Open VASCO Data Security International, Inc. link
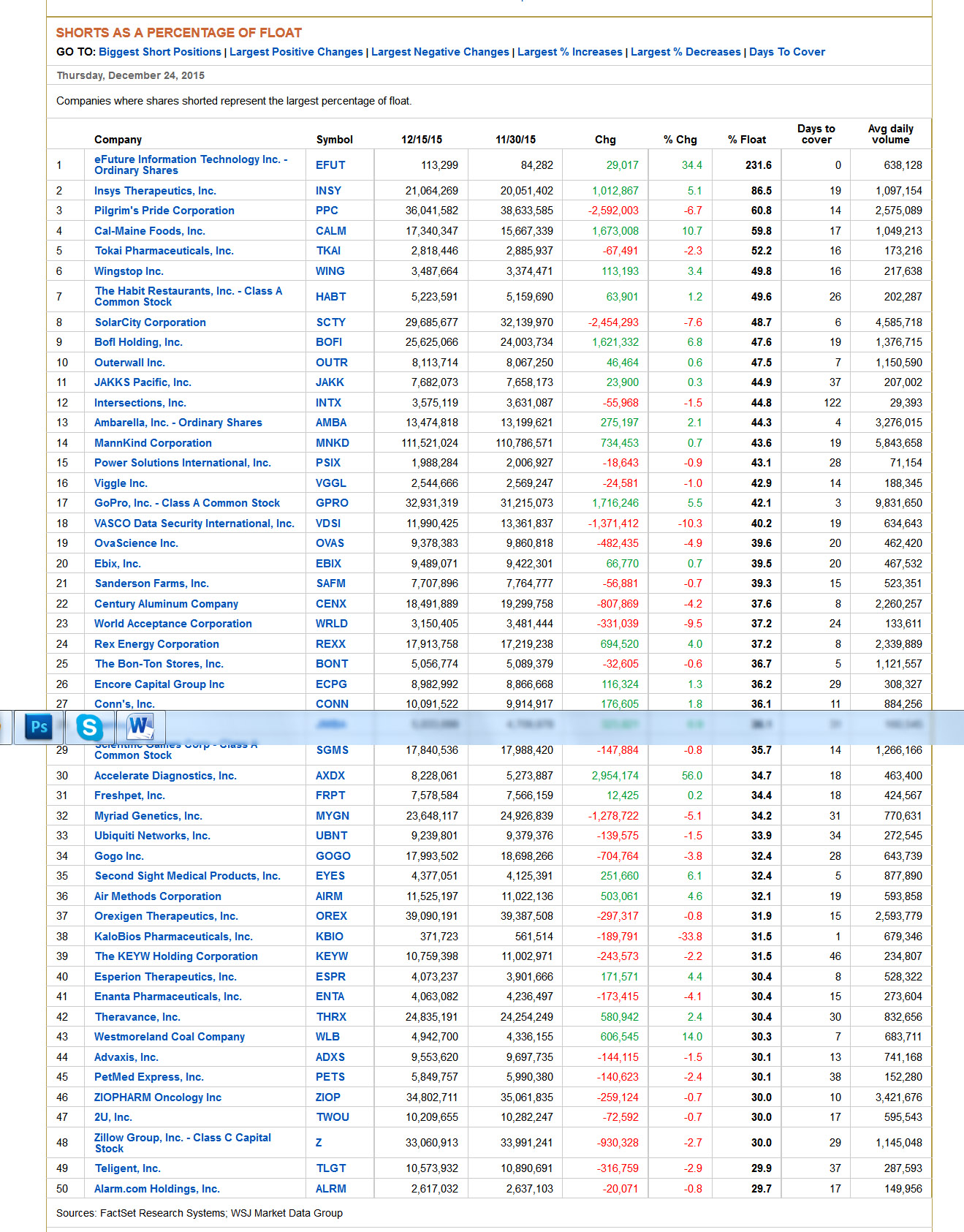Viewport: 964px width, 1232px height. tap(194, 524)
